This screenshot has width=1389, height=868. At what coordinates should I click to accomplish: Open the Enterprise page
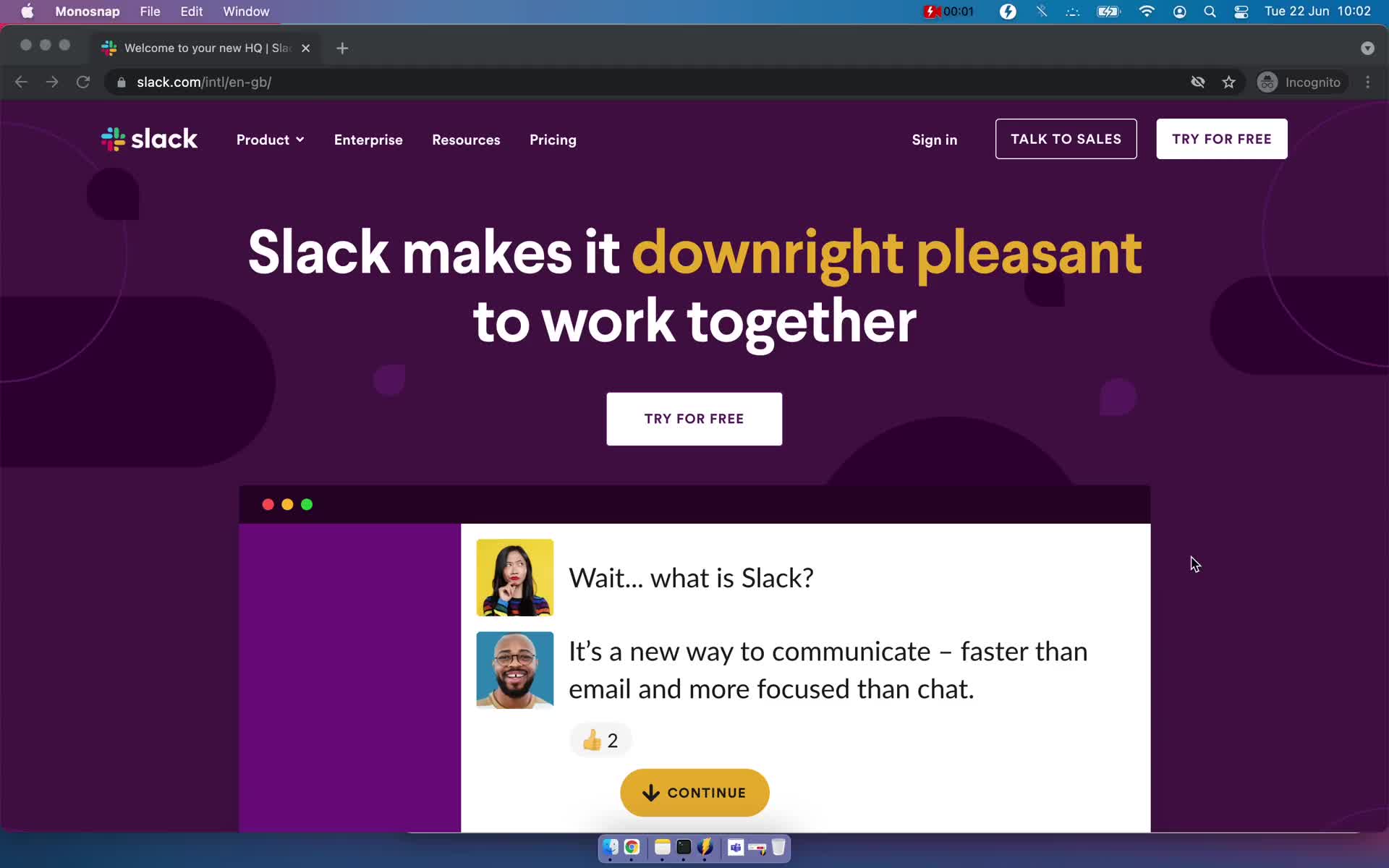[368, 140]
